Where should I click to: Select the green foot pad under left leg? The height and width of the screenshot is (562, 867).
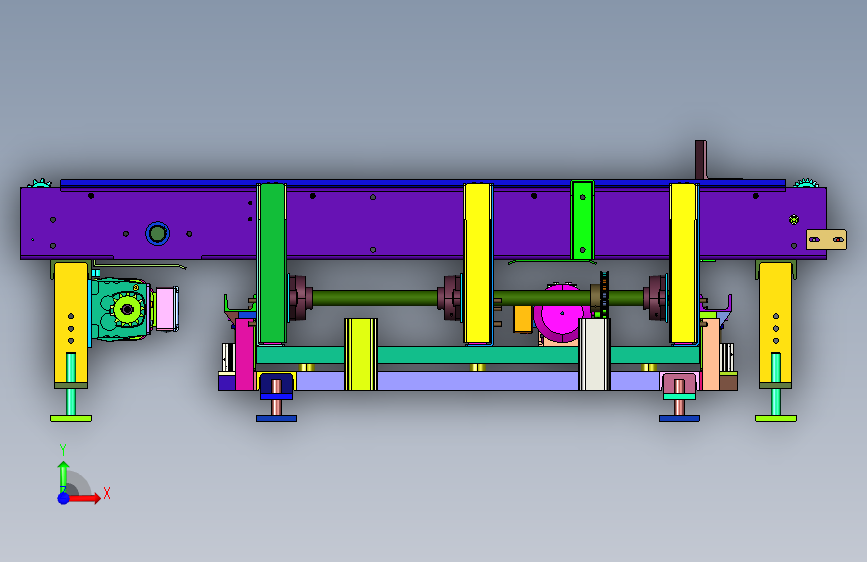tap(71, 418)
